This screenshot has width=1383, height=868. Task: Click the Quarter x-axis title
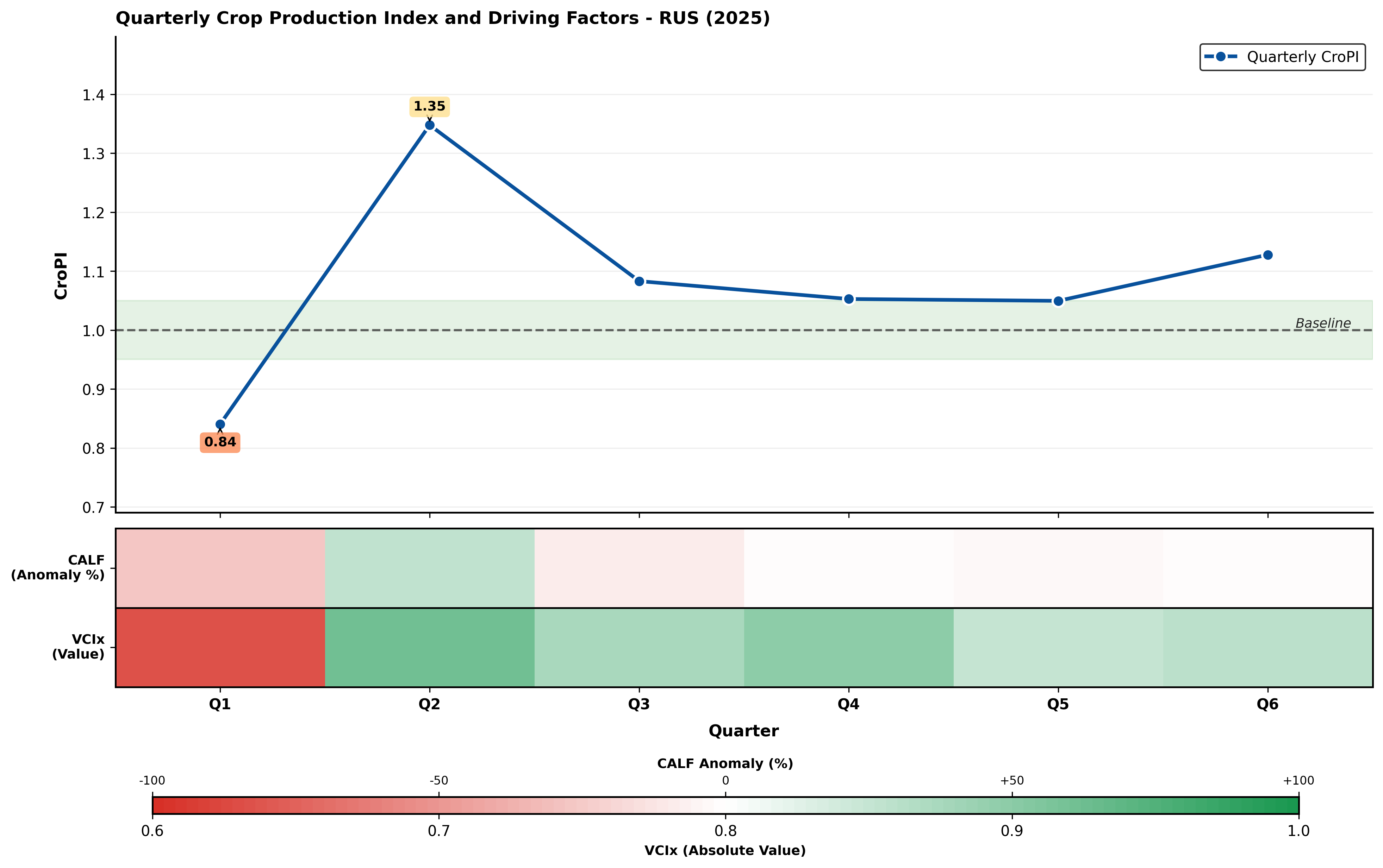click(x=744, y=731)
